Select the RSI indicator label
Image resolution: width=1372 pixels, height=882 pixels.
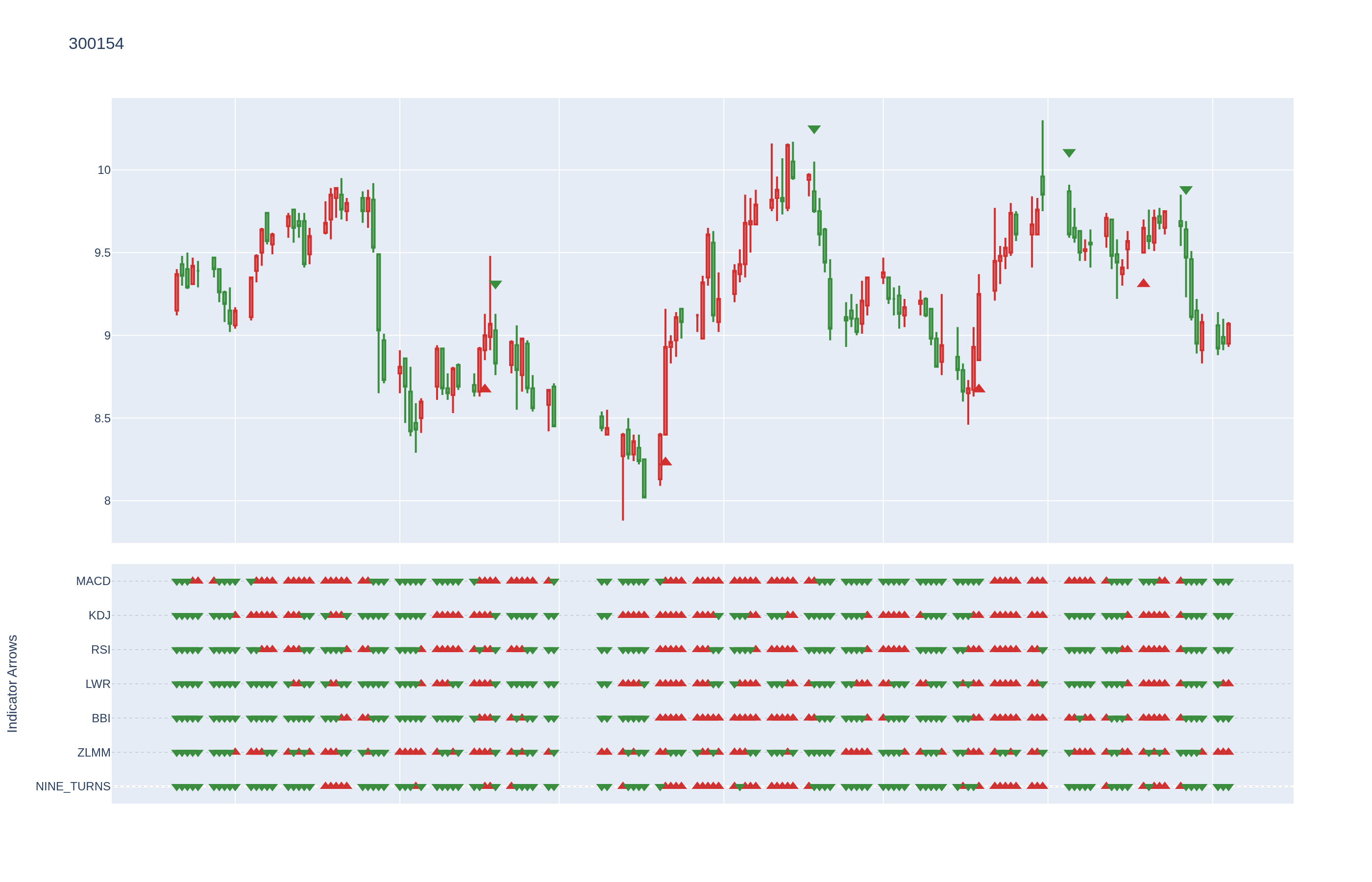[100, 650]
